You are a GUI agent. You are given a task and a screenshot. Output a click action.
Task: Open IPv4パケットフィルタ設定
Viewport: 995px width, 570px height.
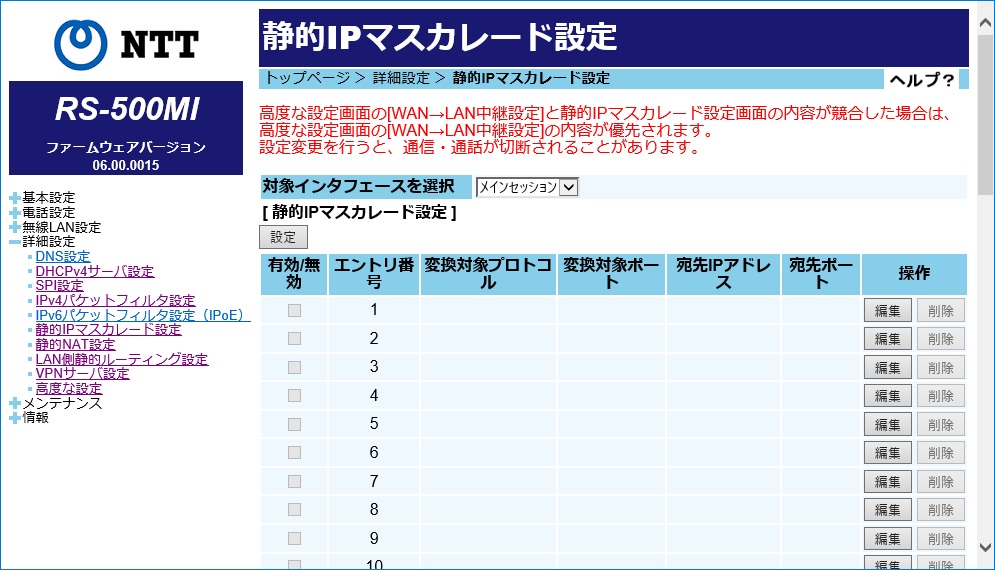115,300
